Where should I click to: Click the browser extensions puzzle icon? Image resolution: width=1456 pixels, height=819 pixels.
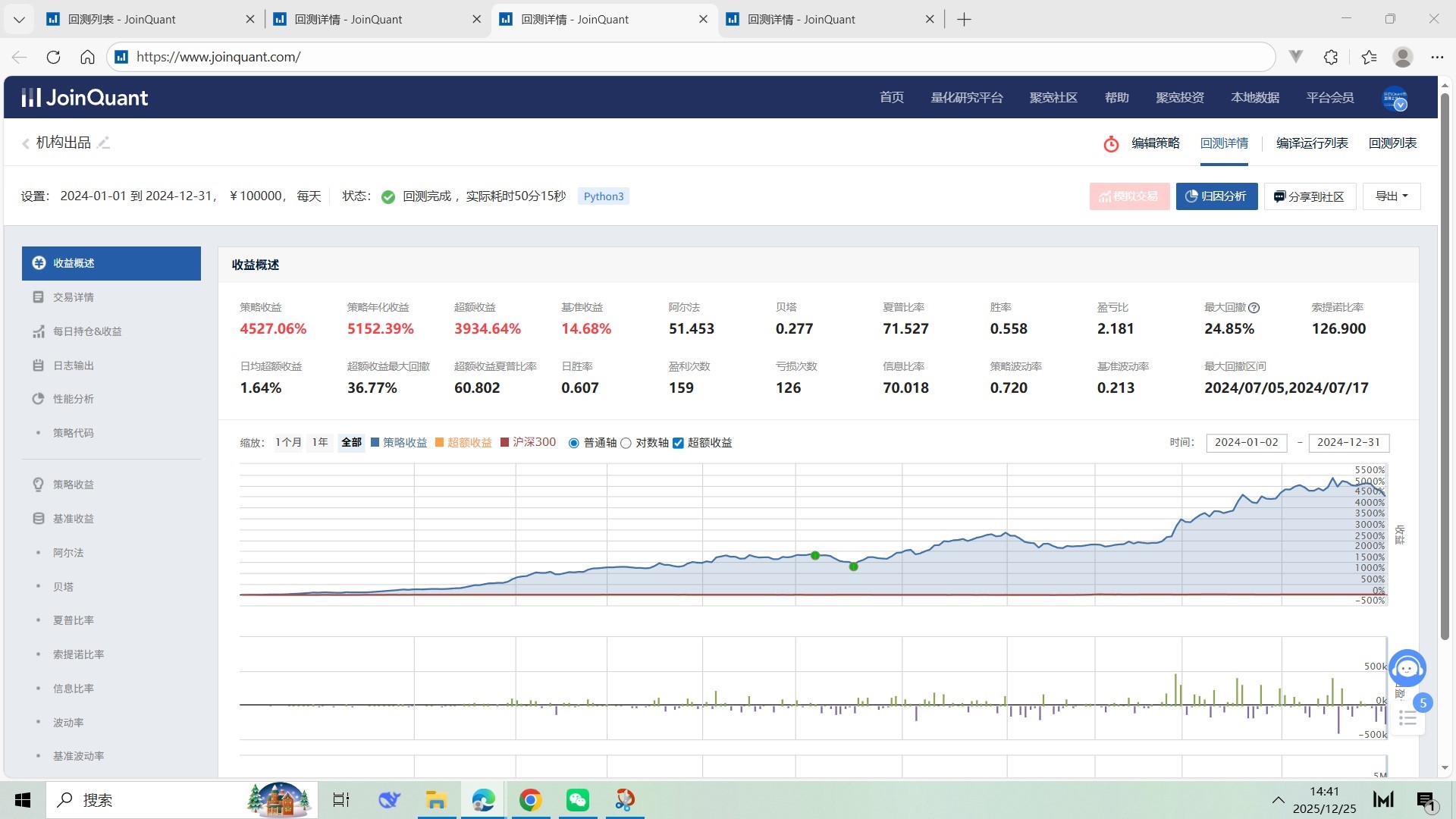[1331, 57]
